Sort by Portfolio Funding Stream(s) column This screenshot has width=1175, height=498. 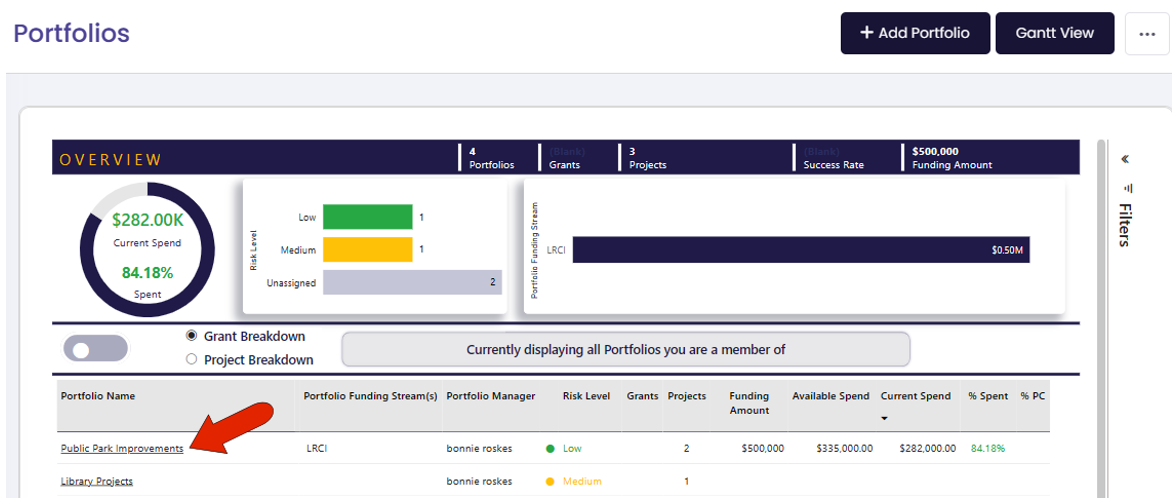(x=370, y=396)
